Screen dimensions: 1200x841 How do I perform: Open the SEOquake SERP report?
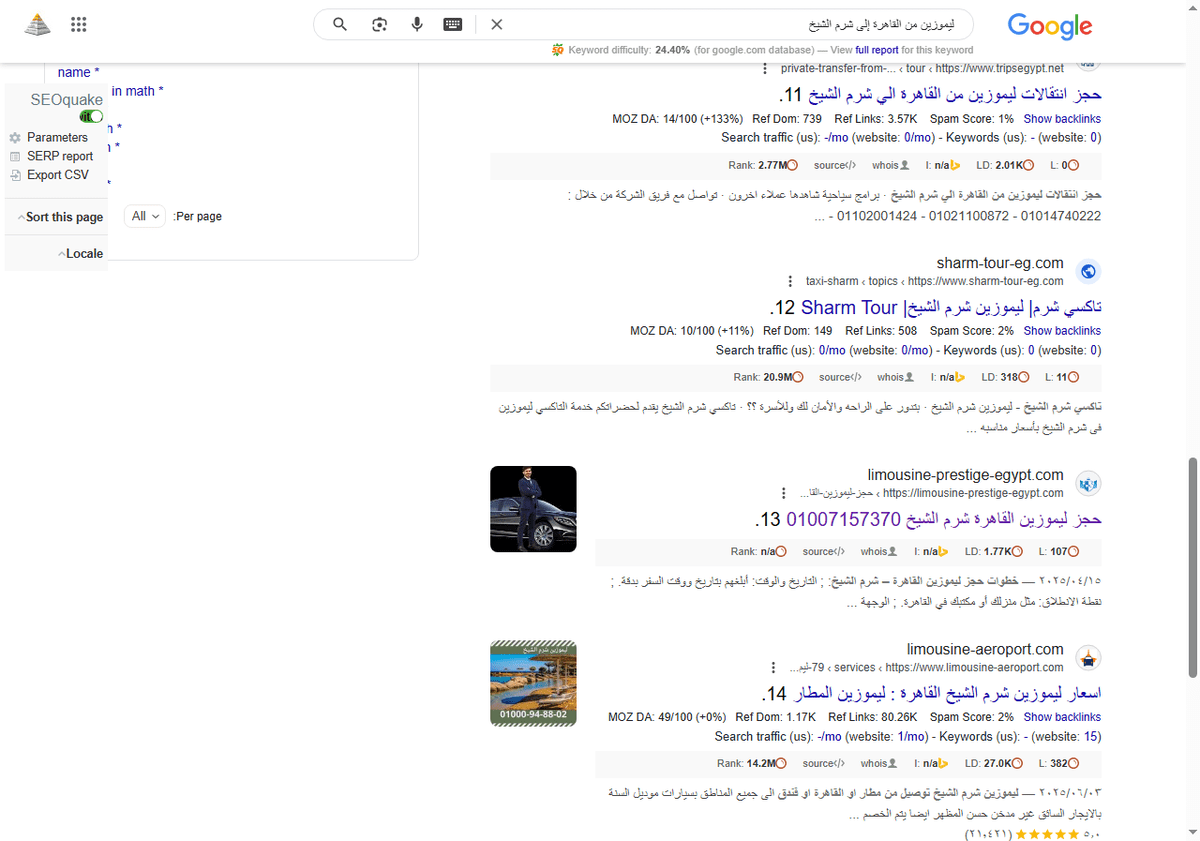tap(60, 156)
